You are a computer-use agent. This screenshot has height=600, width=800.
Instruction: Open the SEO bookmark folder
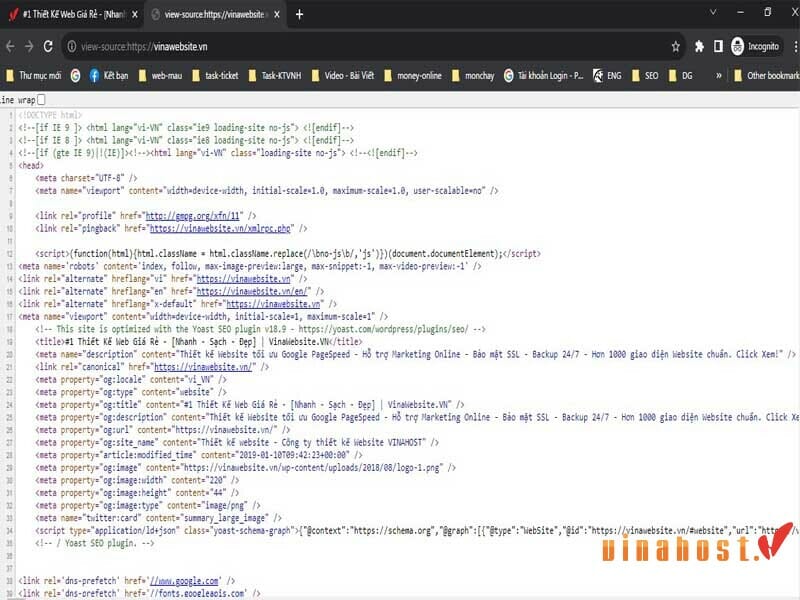click(645, 76)
